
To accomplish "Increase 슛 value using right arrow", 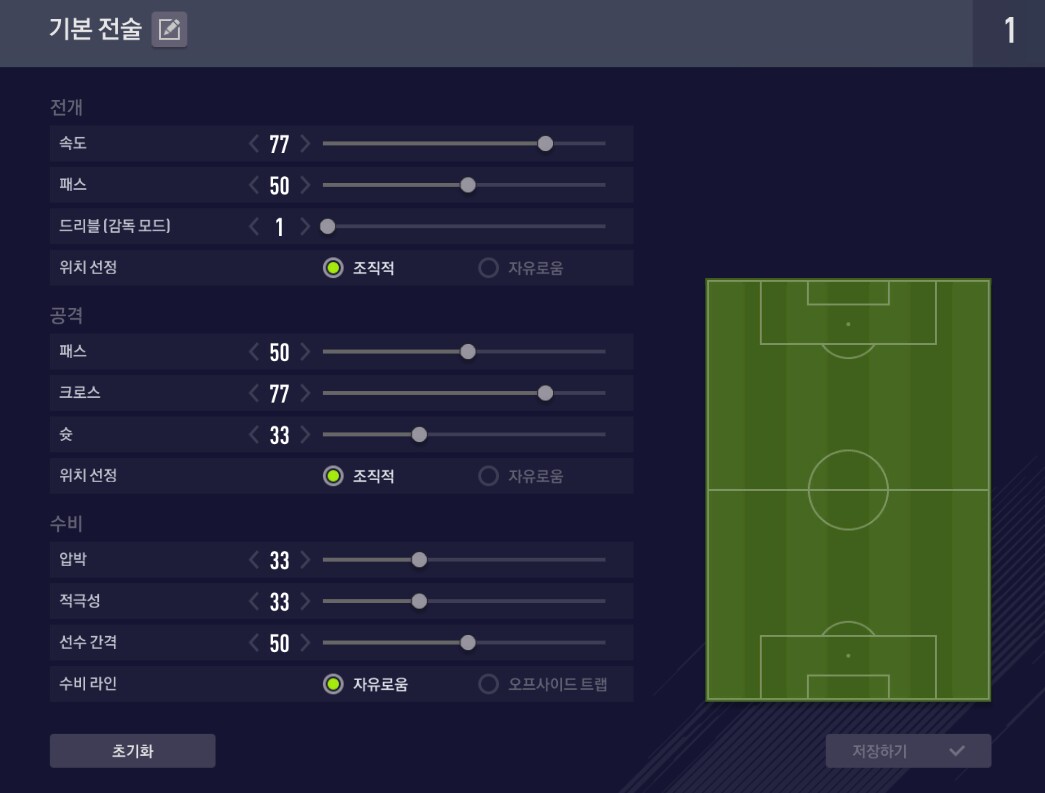I will [305, 435].
